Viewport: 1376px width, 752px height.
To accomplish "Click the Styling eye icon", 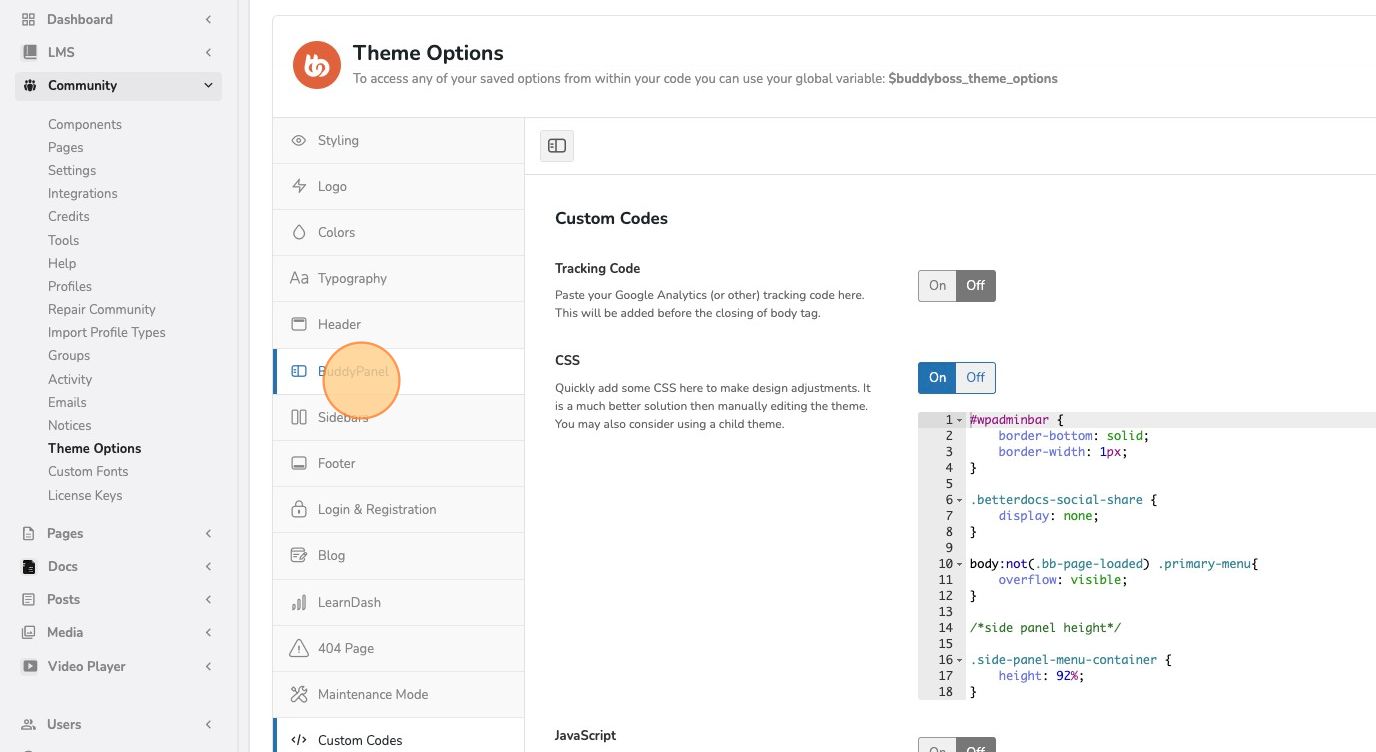I will coord(298,140).
